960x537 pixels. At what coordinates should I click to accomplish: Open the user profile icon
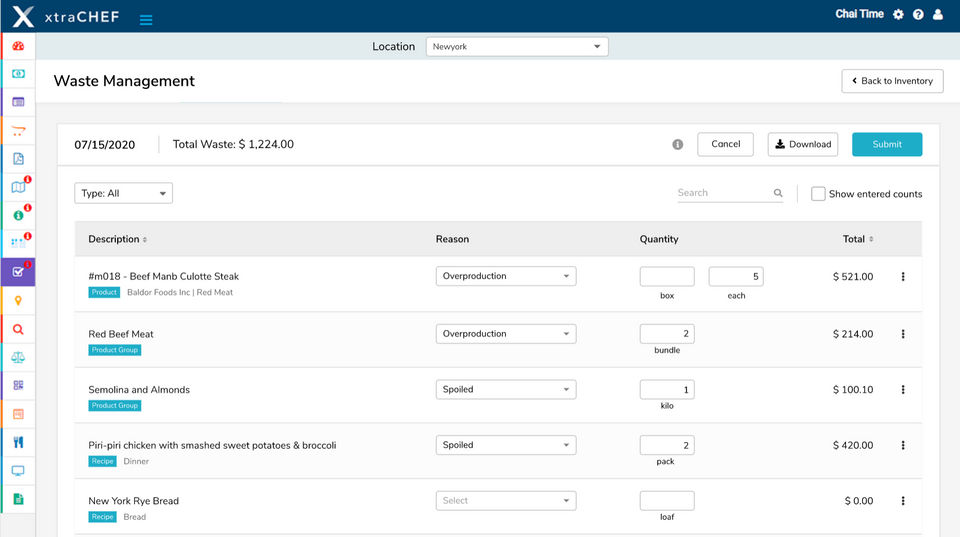[938, 15]
